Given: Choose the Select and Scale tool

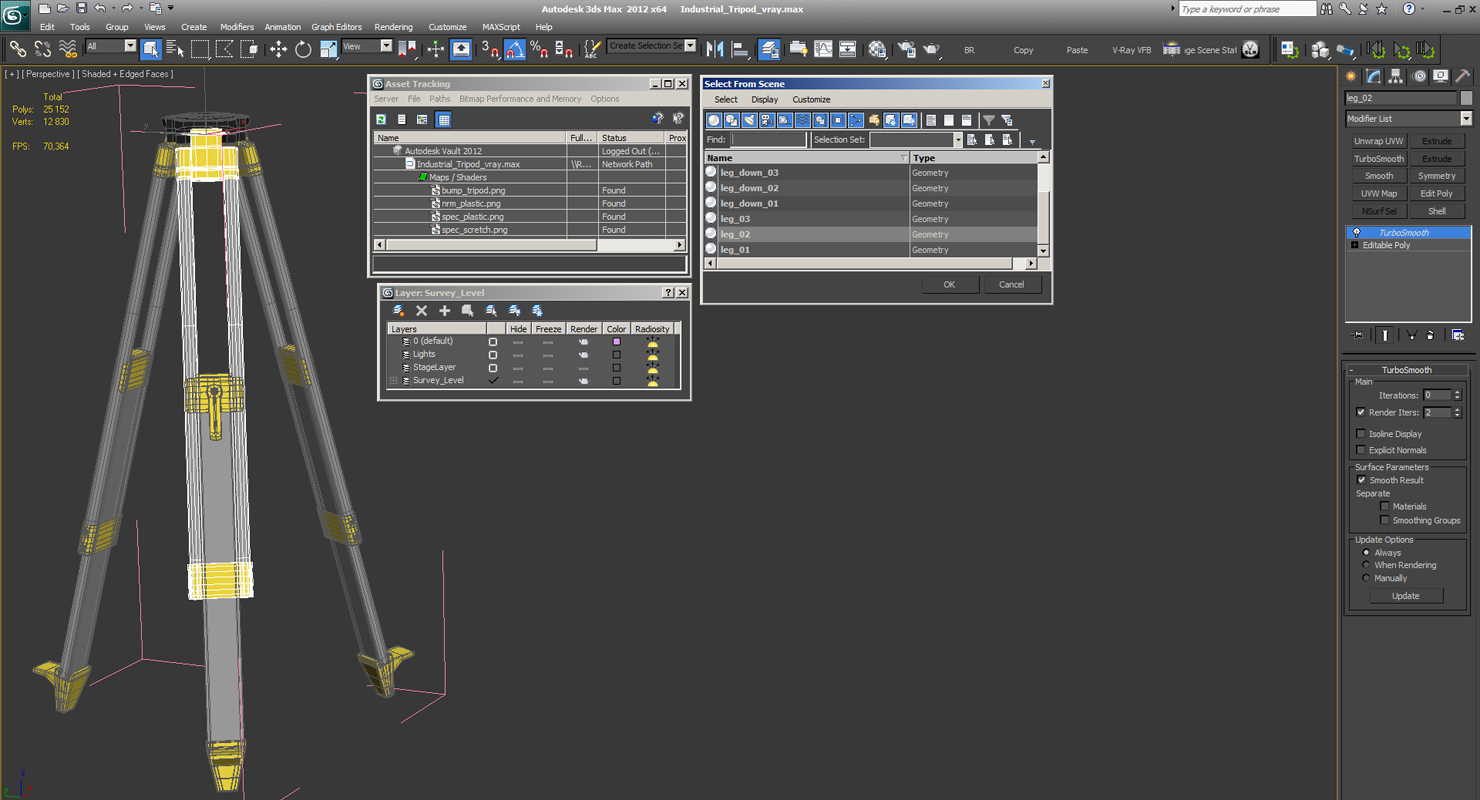Looking at the screenshot, I should pos(328,48).
